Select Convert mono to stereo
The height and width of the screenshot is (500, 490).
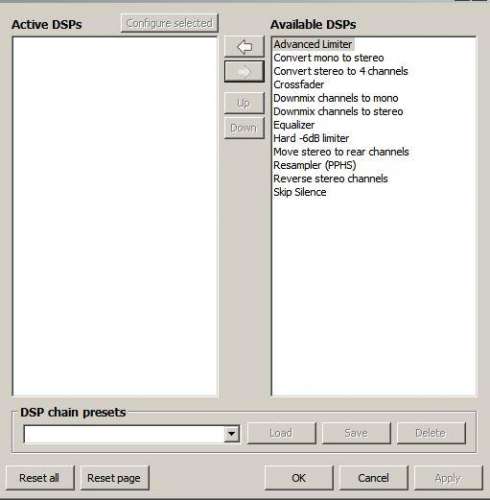click(329, 58)
